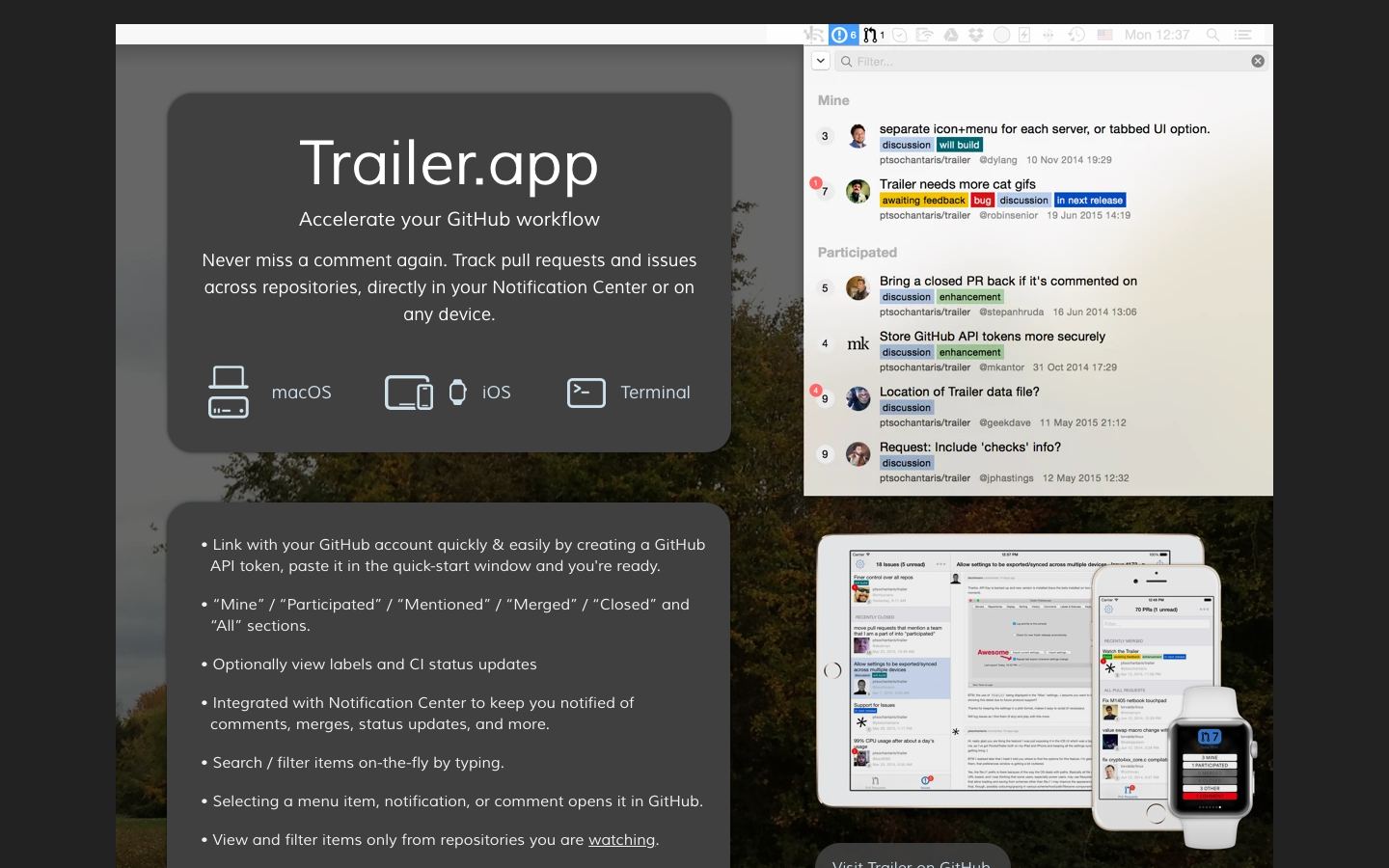Click the avatar of @stepanhruda
Viewport: 1389px width, 868px height.
(858, 287)
